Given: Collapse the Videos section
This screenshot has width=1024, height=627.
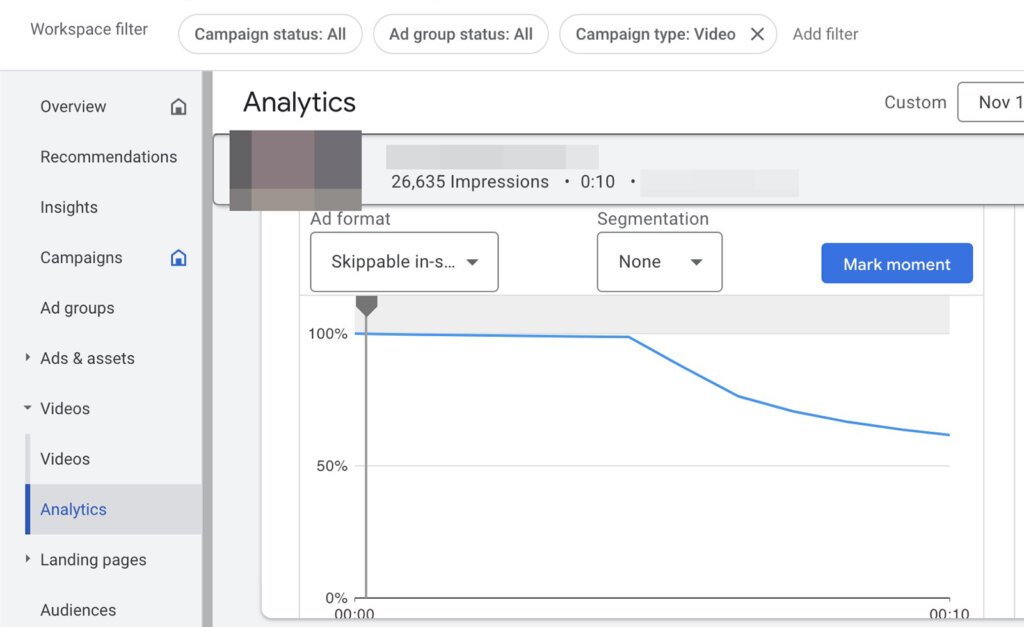Looking at the screenshot, I should tap(27, 408).
